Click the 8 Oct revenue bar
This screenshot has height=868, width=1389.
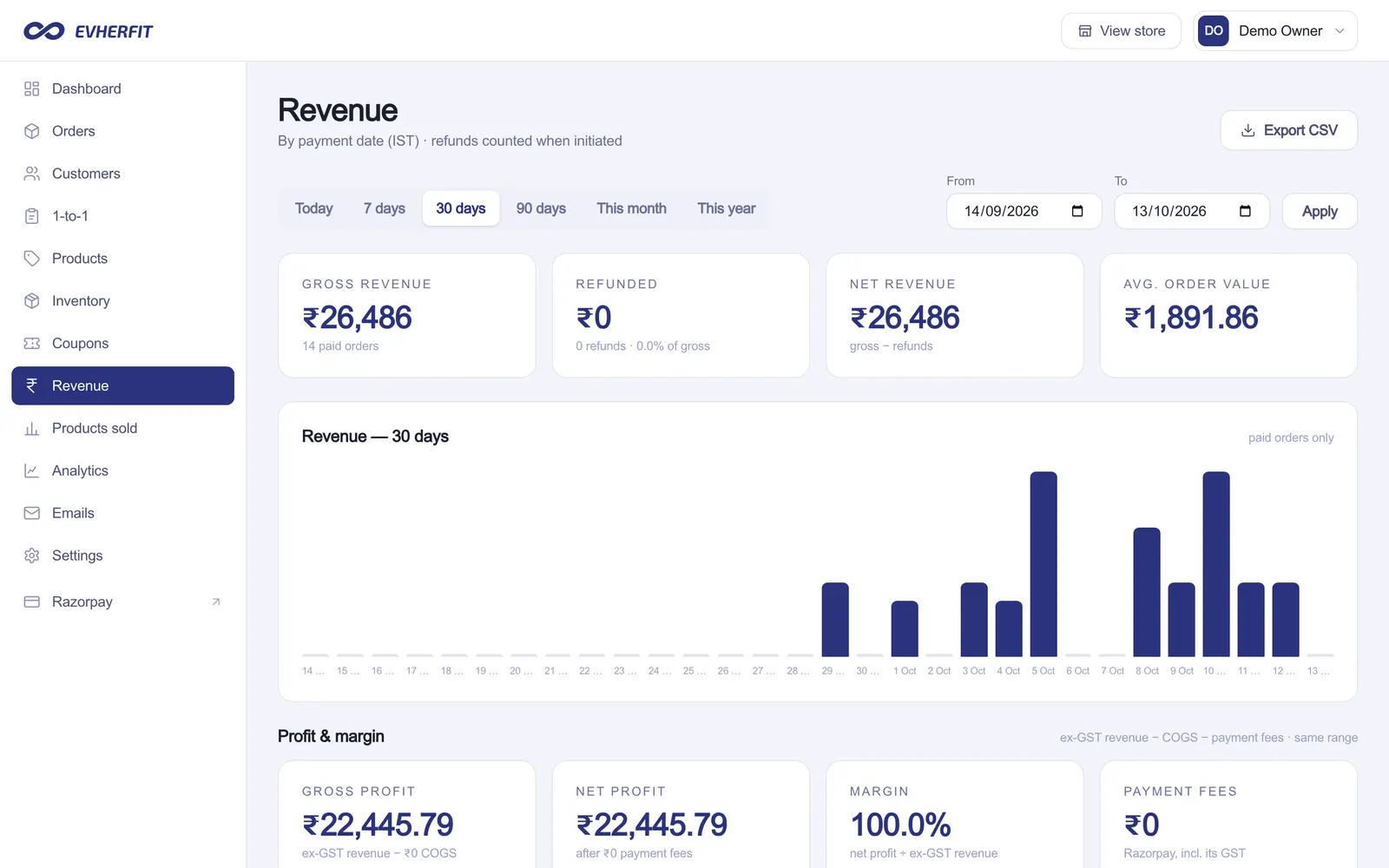[1147, 592]
